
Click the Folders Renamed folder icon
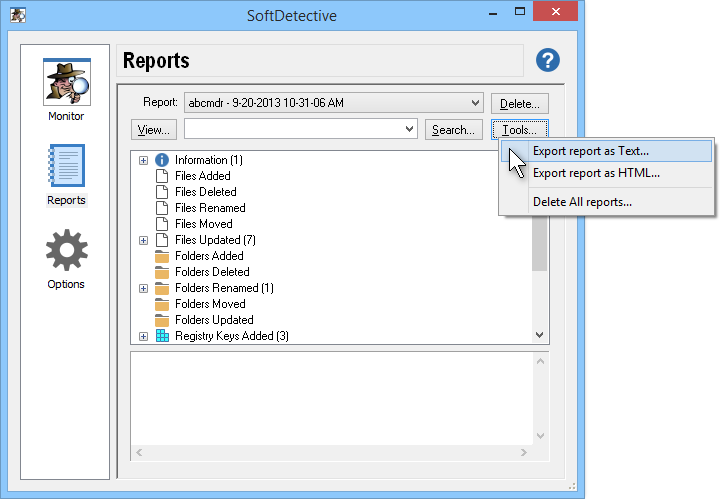[x=162, y=288]
